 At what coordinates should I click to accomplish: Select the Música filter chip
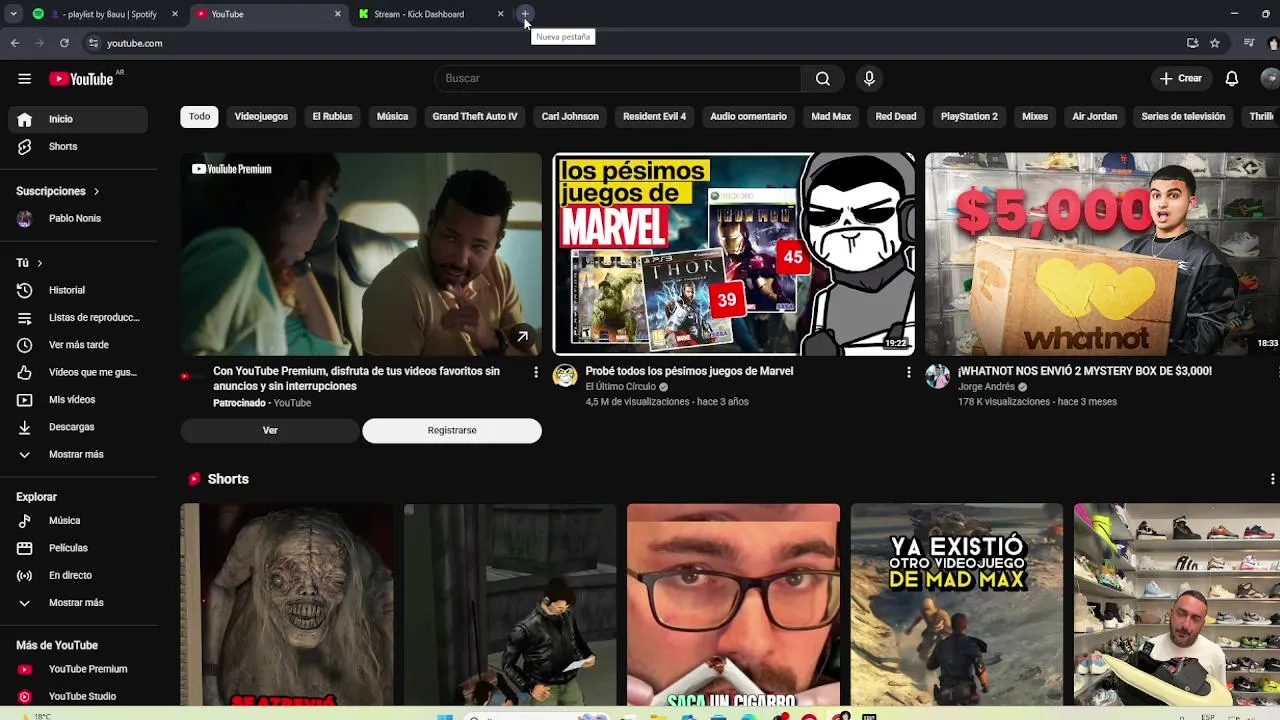coord(392,117)
